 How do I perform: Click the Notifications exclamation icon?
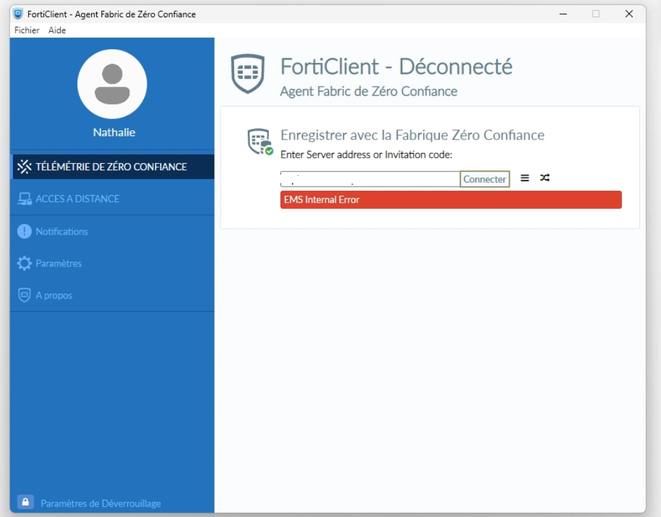[24, 231]
